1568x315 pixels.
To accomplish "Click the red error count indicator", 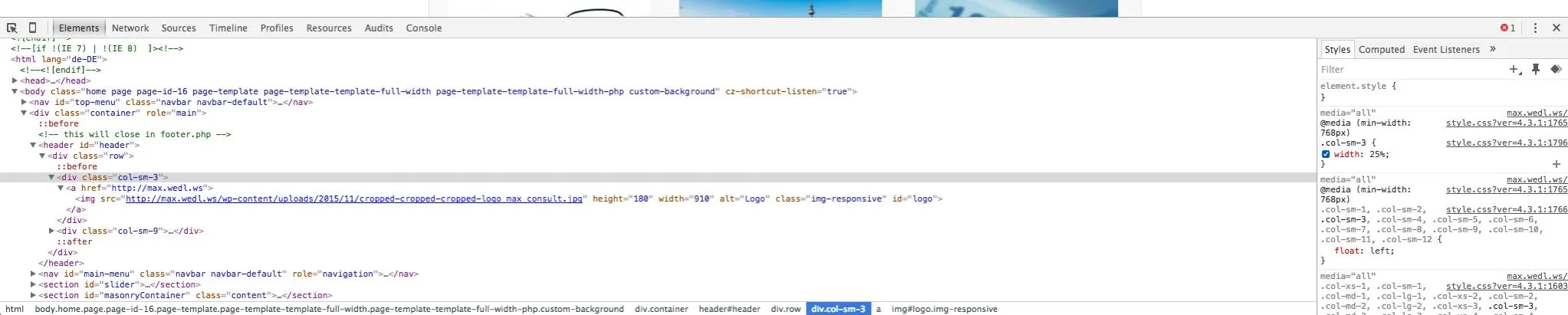I will [1508, 28].
